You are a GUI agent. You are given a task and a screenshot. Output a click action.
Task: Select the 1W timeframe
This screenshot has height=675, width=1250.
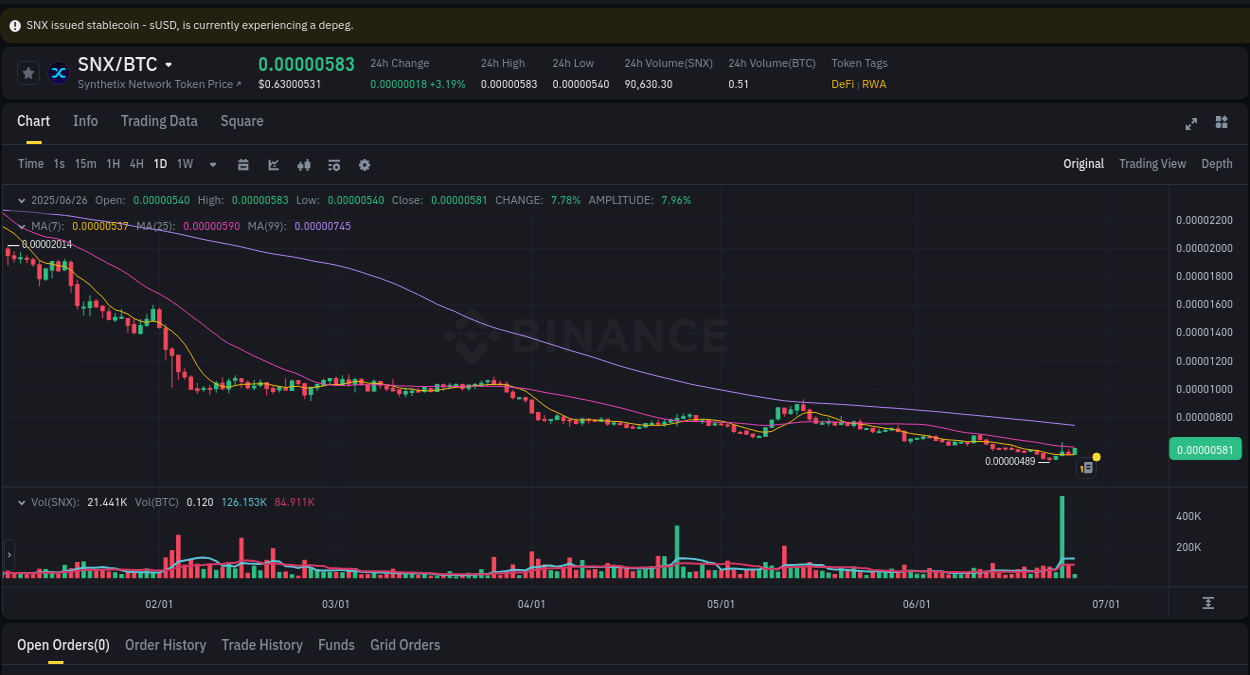tap(184, 164)
